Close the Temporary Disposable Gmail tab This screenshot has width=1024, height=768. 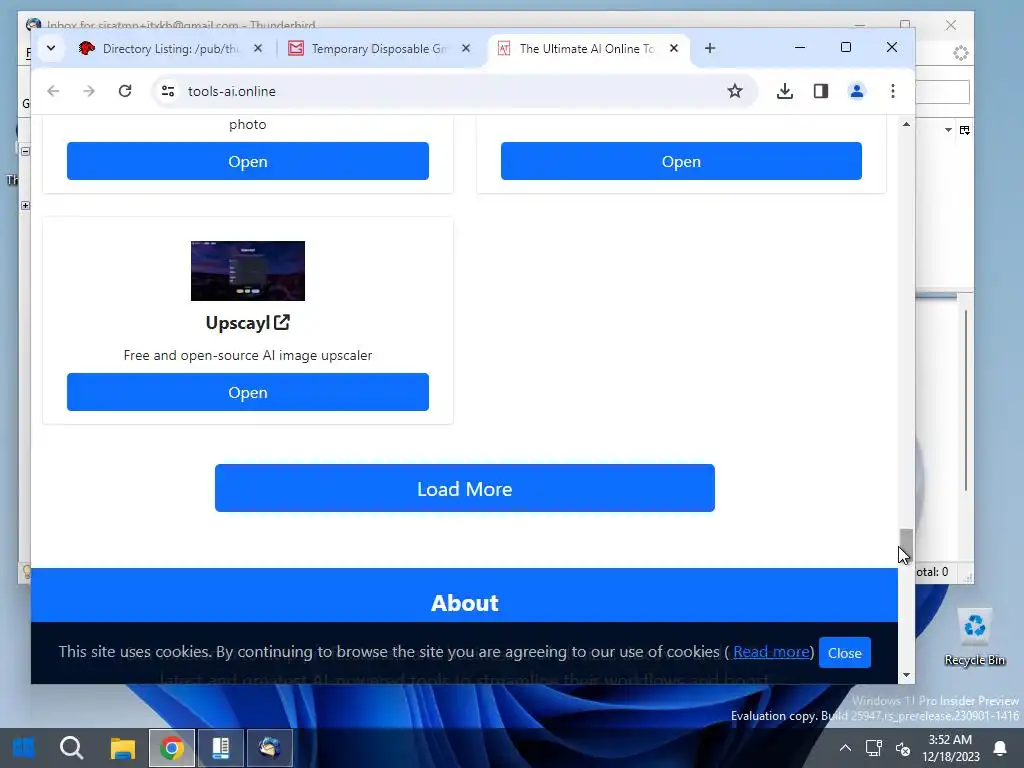point(466,48)
